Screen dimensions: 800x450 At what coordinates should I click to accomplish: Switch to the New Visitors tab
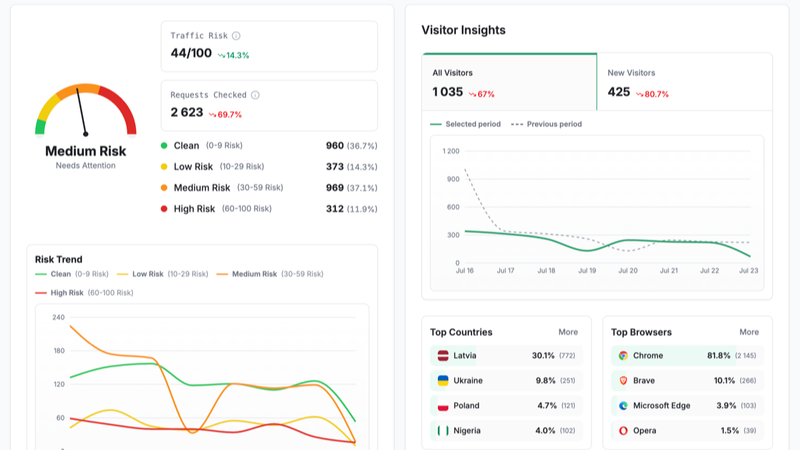point(685,82)
